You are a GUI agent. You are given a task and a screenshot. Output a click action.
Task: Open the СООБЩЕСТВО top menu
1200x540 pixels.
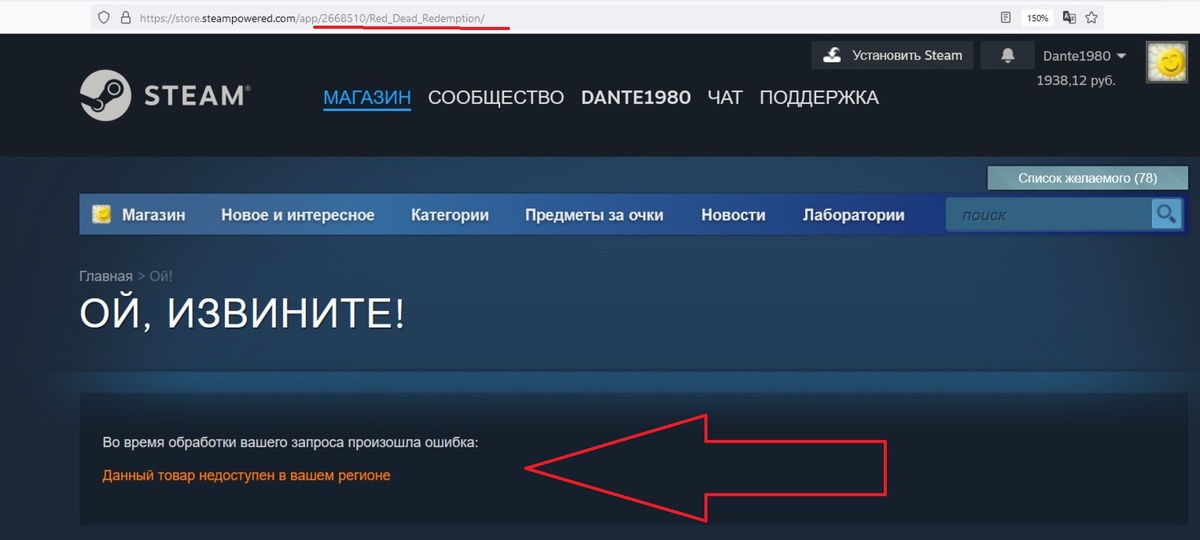tap(496, 98)
